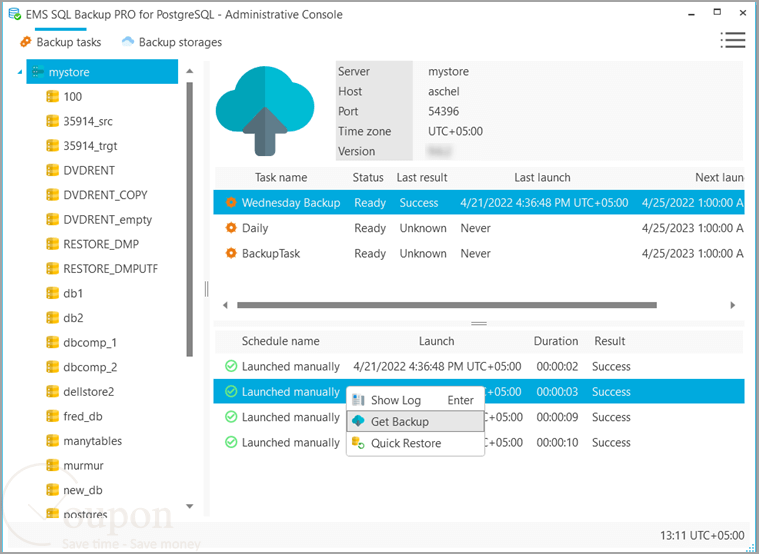Click the database icon next to fred_db

(52, 416)
